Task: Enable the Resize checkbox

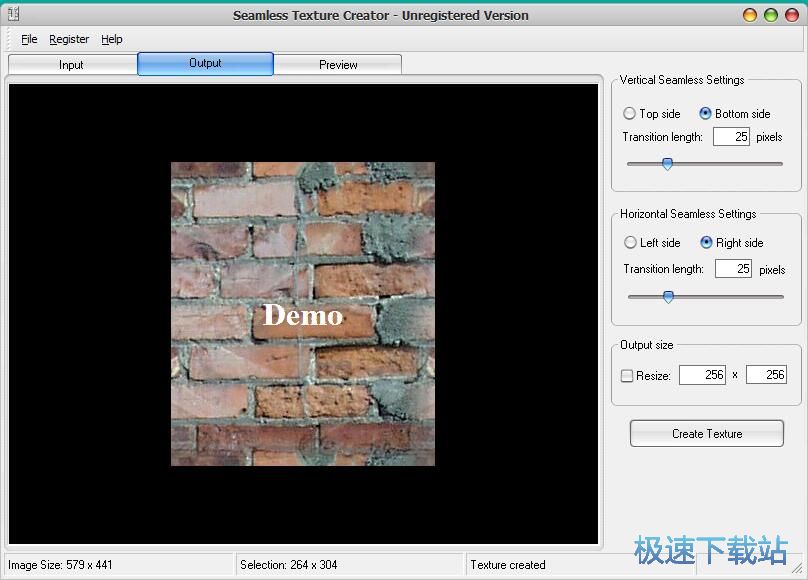Action: (x=627, y=376)
